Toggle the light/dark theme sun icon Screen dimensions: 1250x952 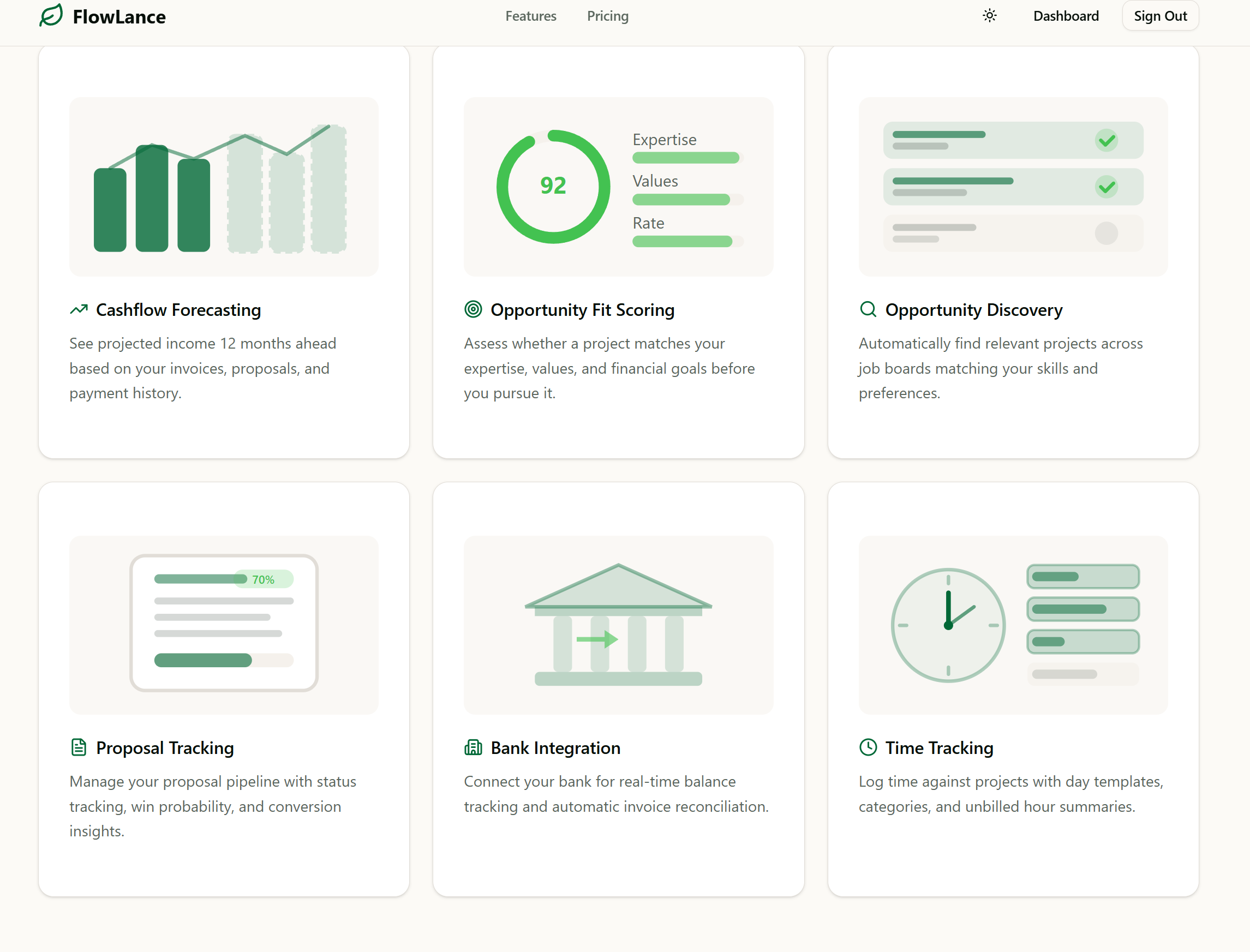pos(989,16)
